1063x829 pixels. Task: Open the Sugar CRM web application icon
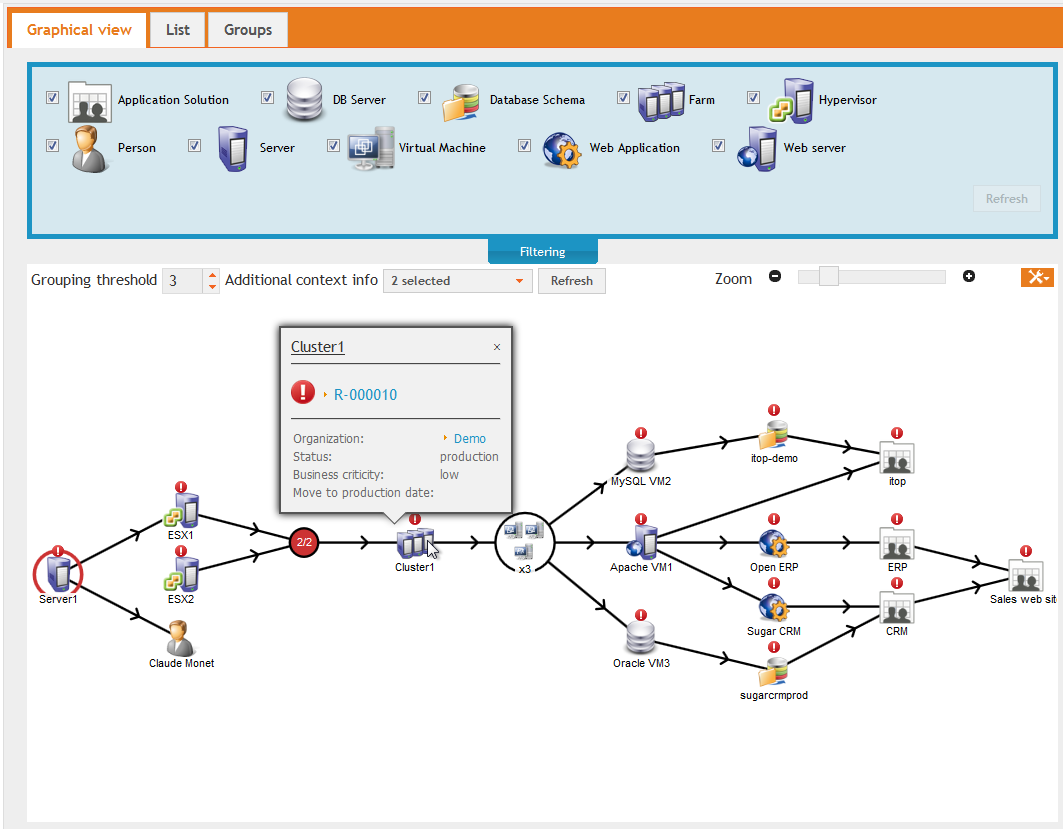(x=773, y=607)
